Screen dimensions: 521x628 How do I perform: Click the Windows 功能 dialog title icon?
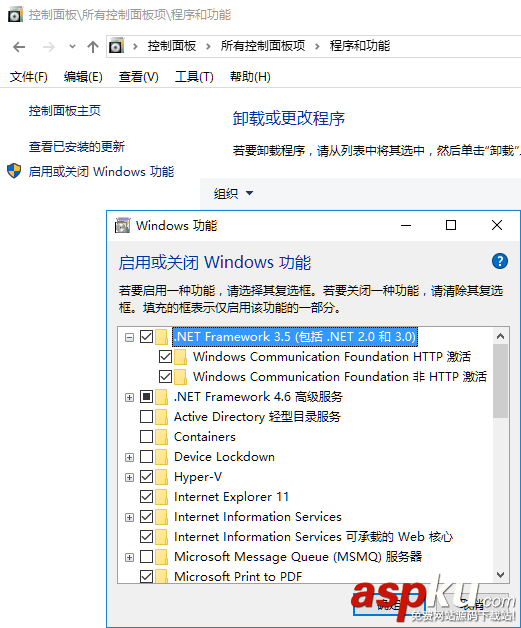click(x=123, y=225)
